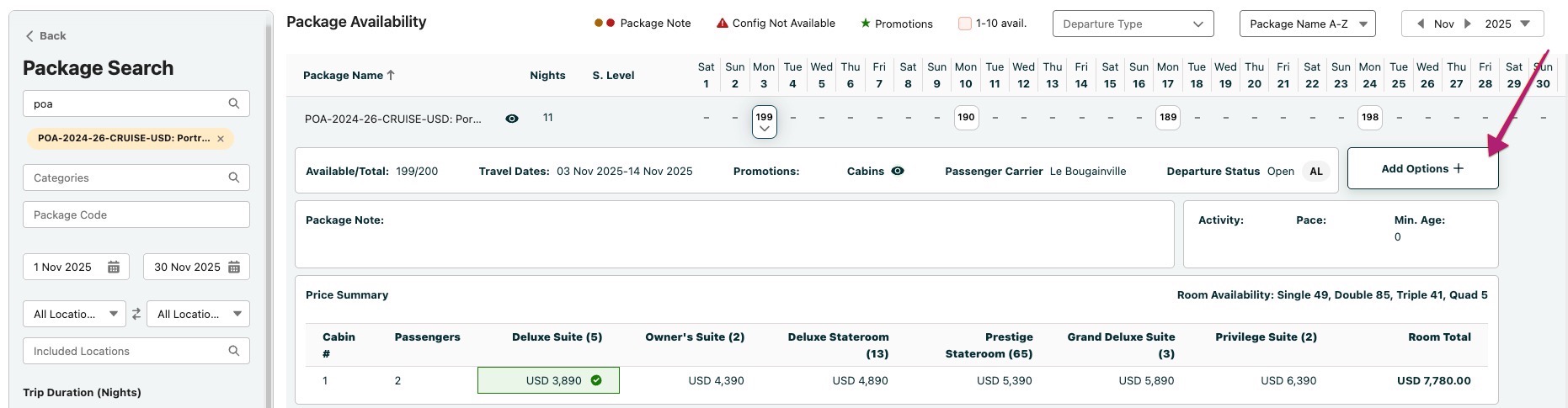This screenshot has width=1568, height=408.
Task: Open the start date calendar picker icon
Action: [114, 268]
